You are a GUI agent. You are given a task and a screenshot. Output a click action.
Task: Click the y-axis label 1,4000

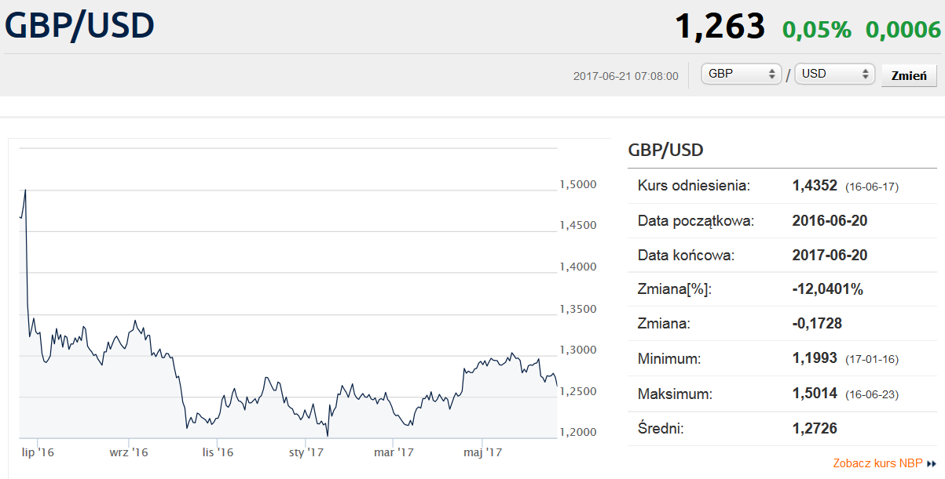(x=578, y=267)
